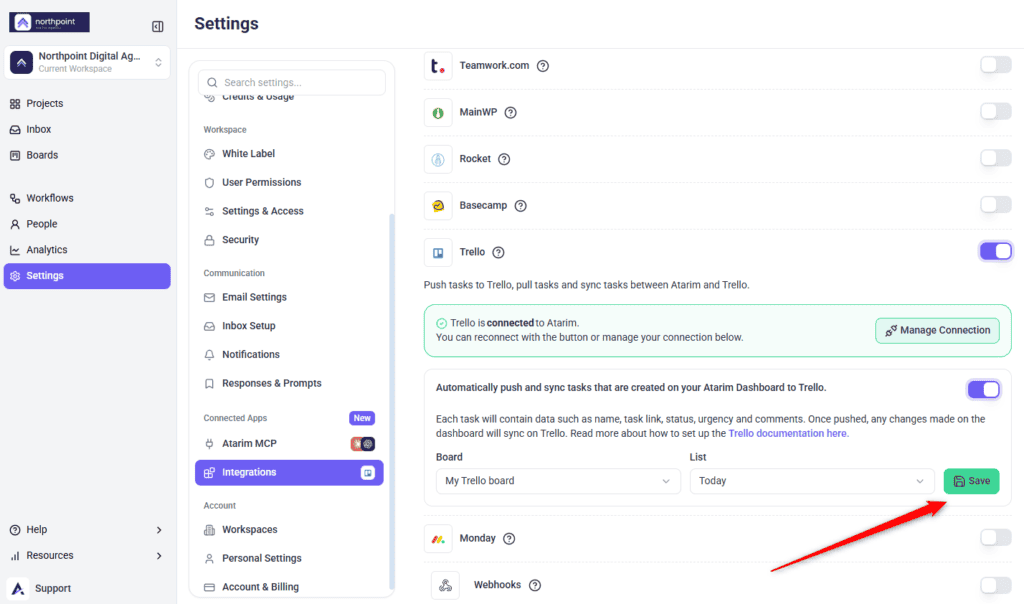Viewport: 1024px width, 604px height.
Task: Open User Permissions settings
Action: 261,182
